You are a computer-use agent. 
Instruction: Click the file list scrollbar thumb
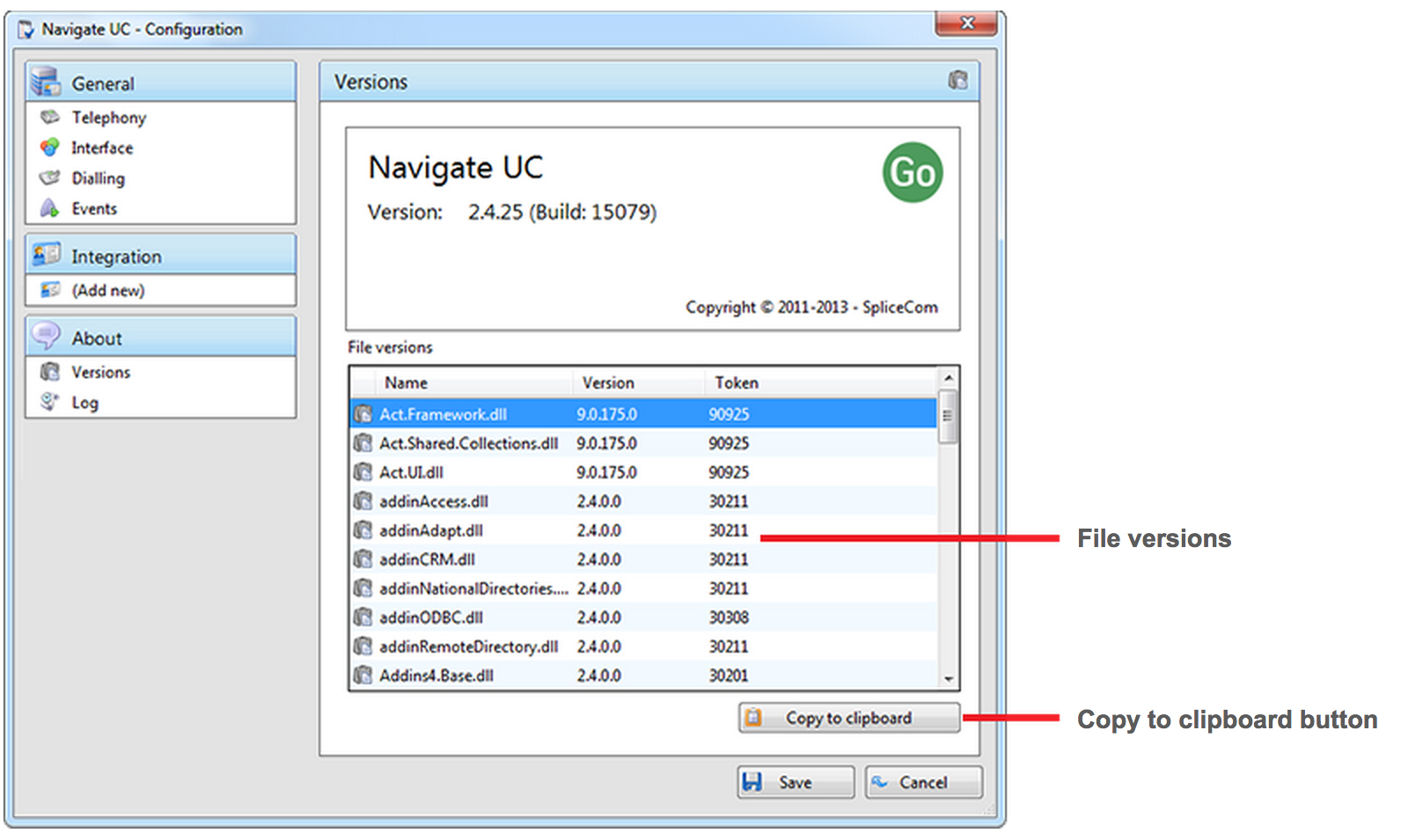click(948, 416)
